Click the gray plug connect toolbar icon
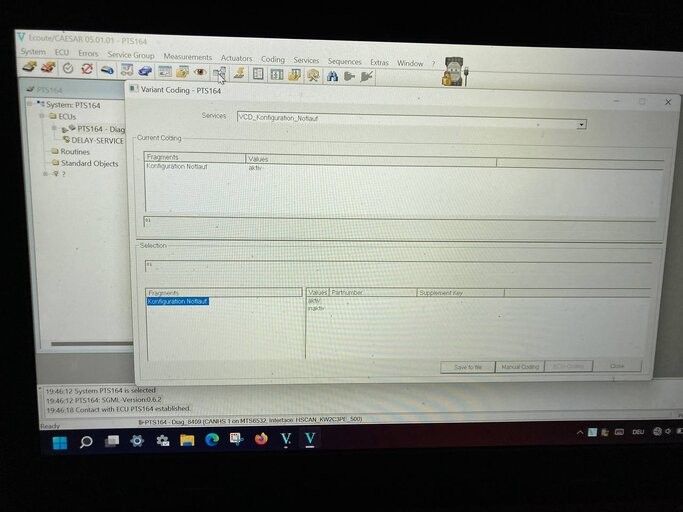Viewport: 683px width, 512px height. (349, 77)
